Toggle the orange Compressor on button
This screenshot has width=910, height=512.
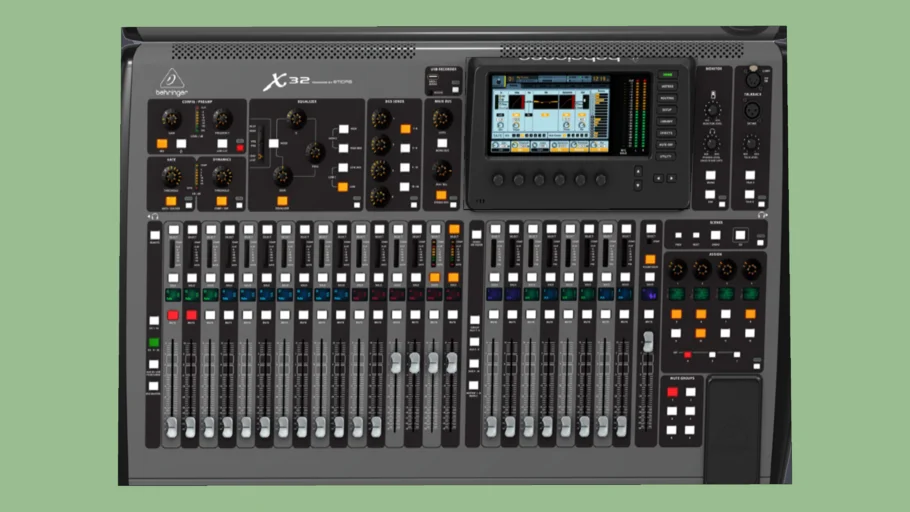coord(221,201)
